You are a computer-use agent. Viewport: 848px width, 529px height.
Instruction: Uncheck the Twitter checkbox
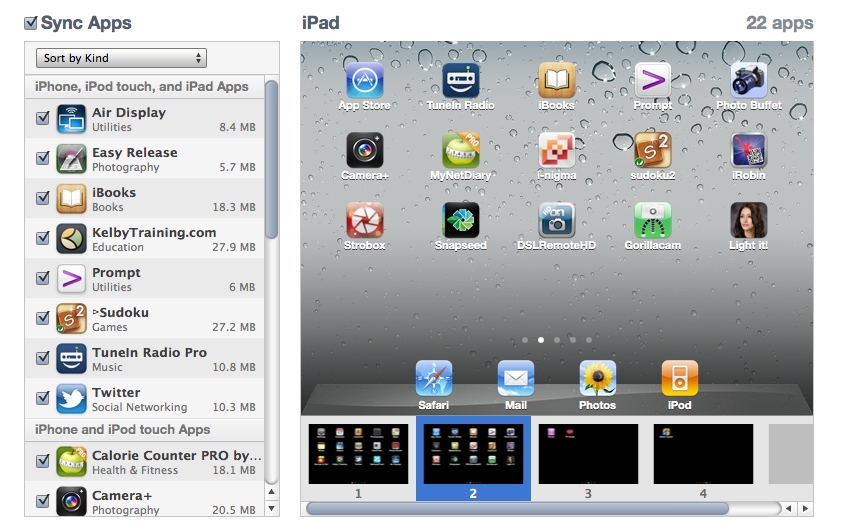click(x=43, y=398)
